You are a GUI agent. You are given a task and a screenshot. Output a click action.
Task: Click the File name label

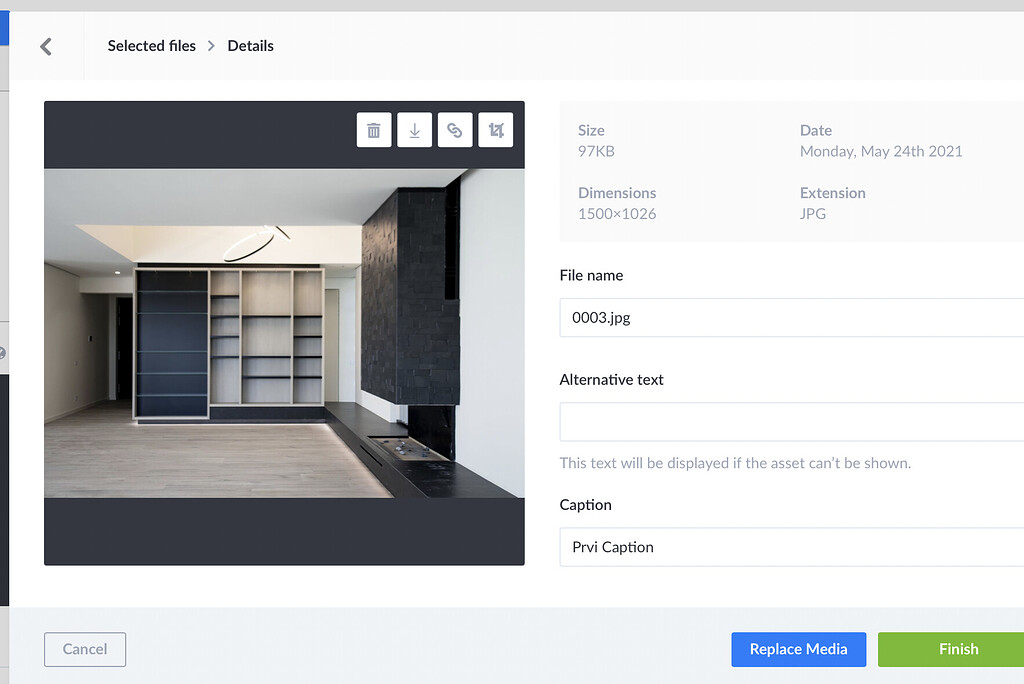(591, 276)
